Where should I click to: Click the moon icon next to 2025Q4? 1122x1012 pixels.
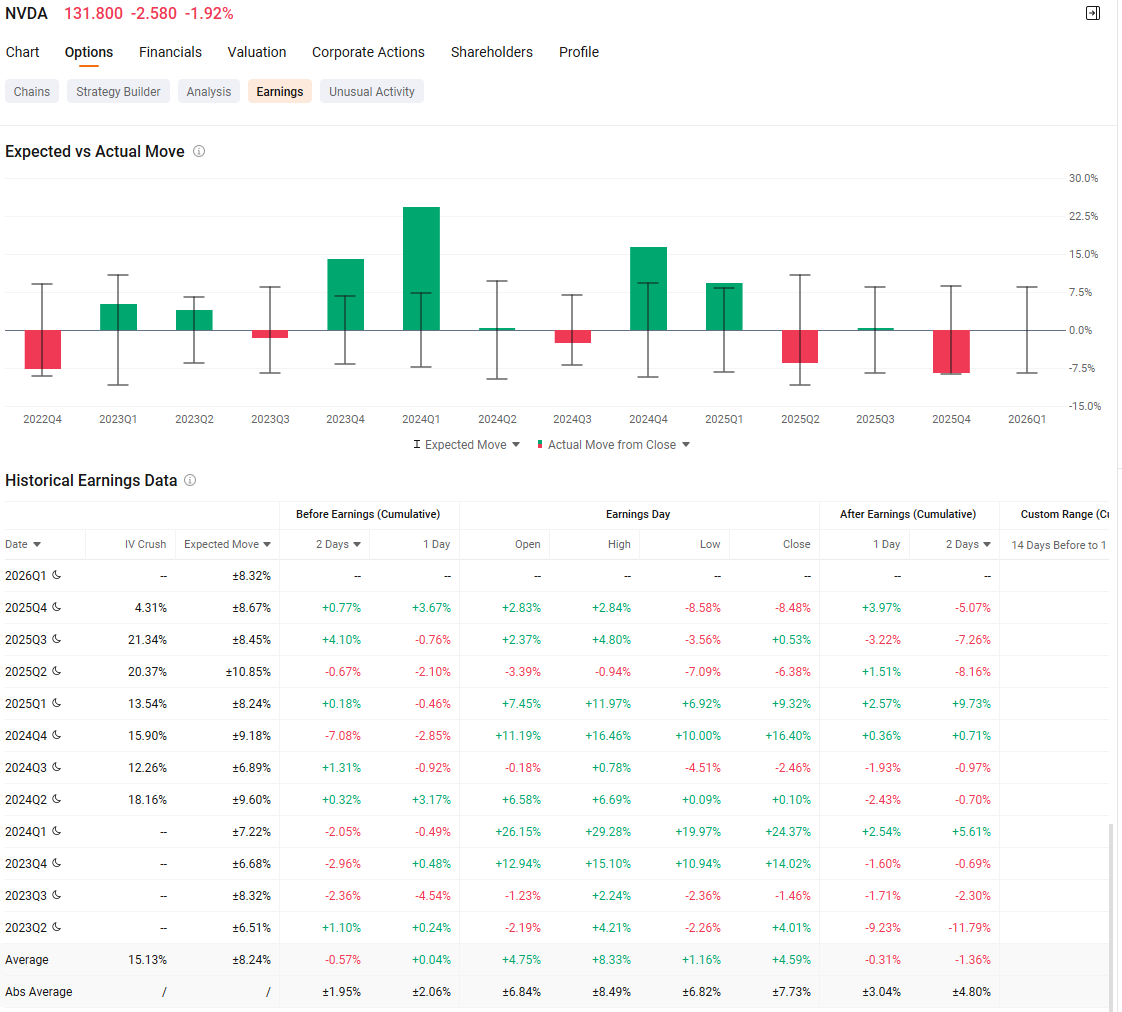[57, 607]
